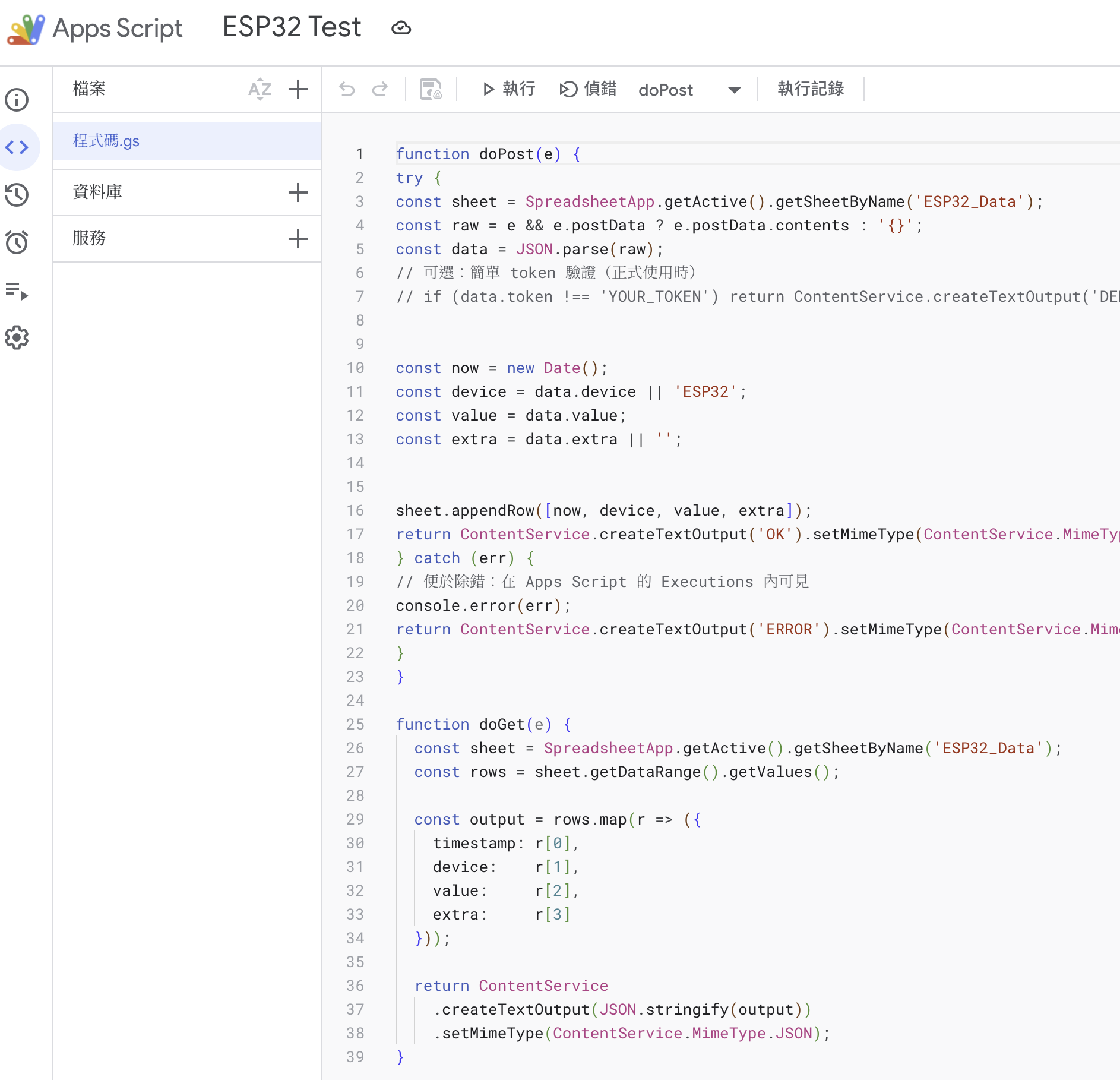Start debugging with 偵錯 button

click(x=588, y=89)
